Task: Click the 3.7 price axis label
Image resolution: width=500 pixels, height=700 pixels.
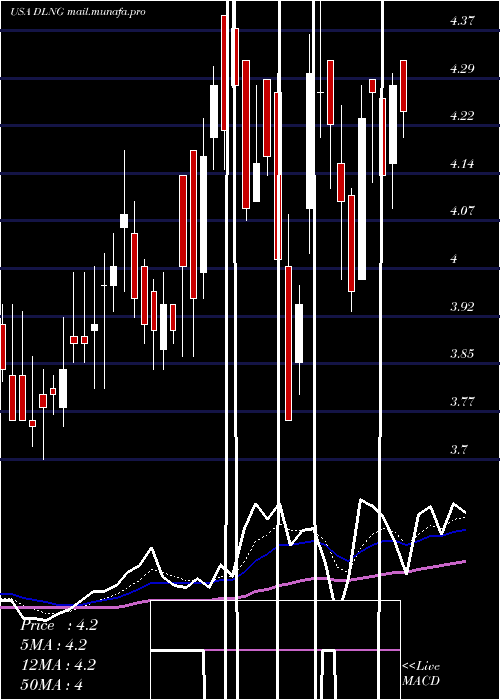Action: (x=459, y=449)
